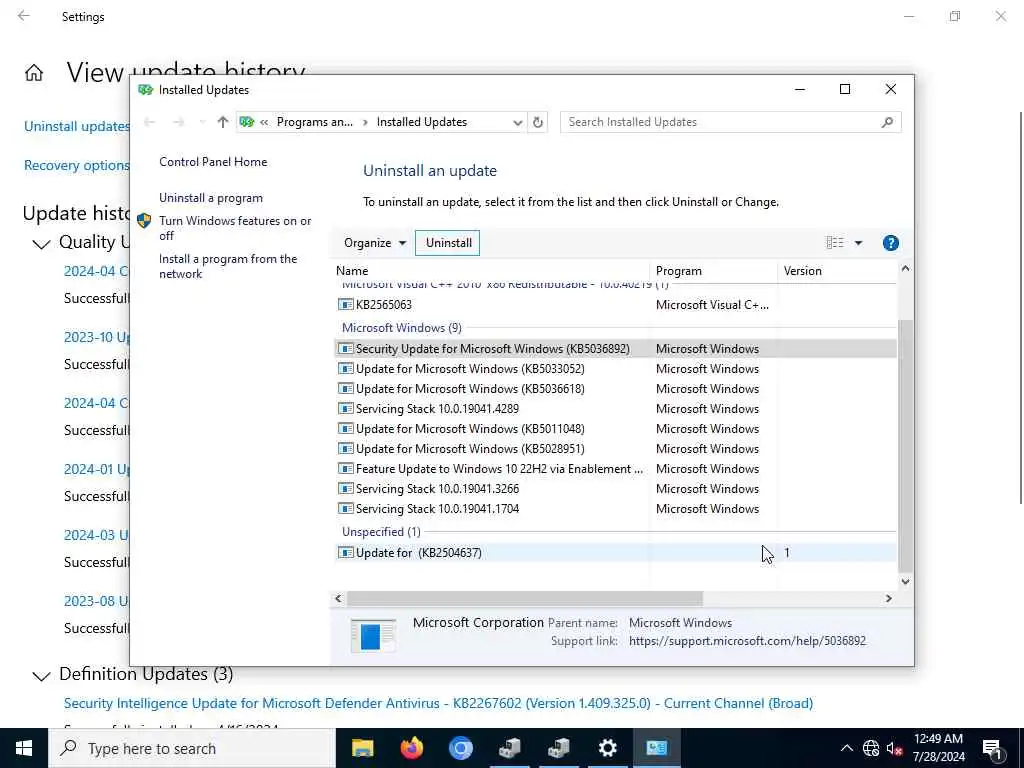This screenshot has width=1024, height=768.
Task: Click the refresh button in address bar
Action: [x=537, y=122]
